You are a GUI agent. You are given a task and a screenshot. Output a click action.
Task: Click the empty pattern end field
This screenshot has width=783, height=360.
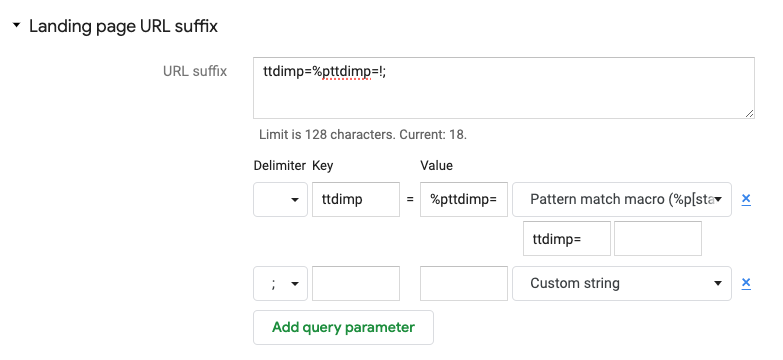click(658, 239)
